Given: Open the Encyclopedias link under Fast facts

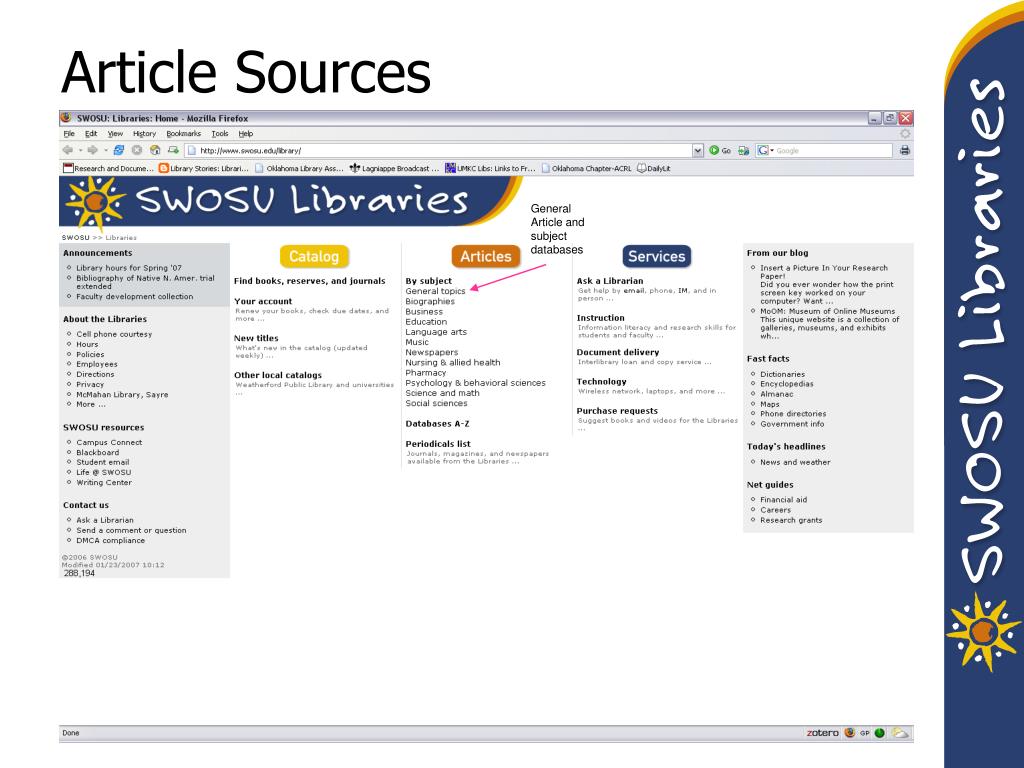Looking at the screenshot, I should pyautogui.click(x=787, y=384).
